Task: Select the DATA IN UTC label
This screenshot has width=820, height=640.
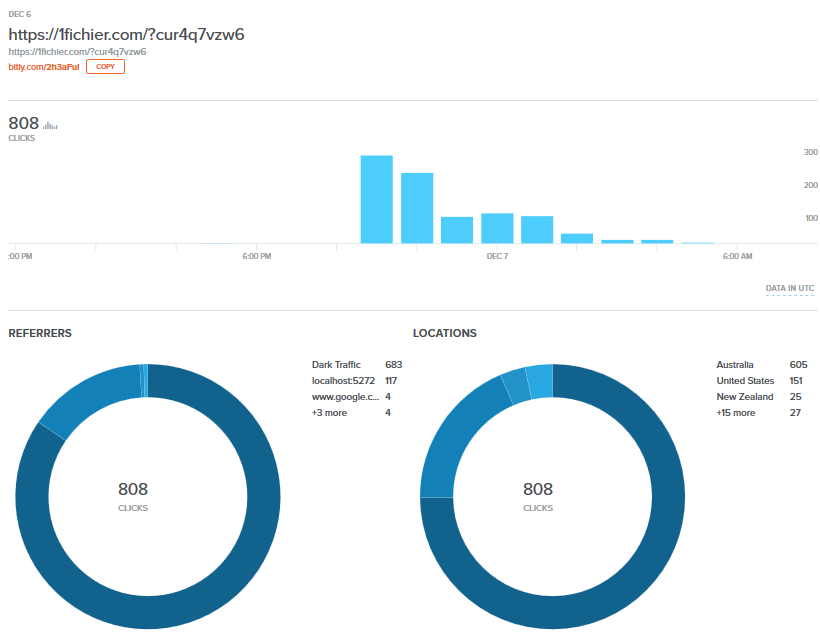Action: tap(790, 288)
